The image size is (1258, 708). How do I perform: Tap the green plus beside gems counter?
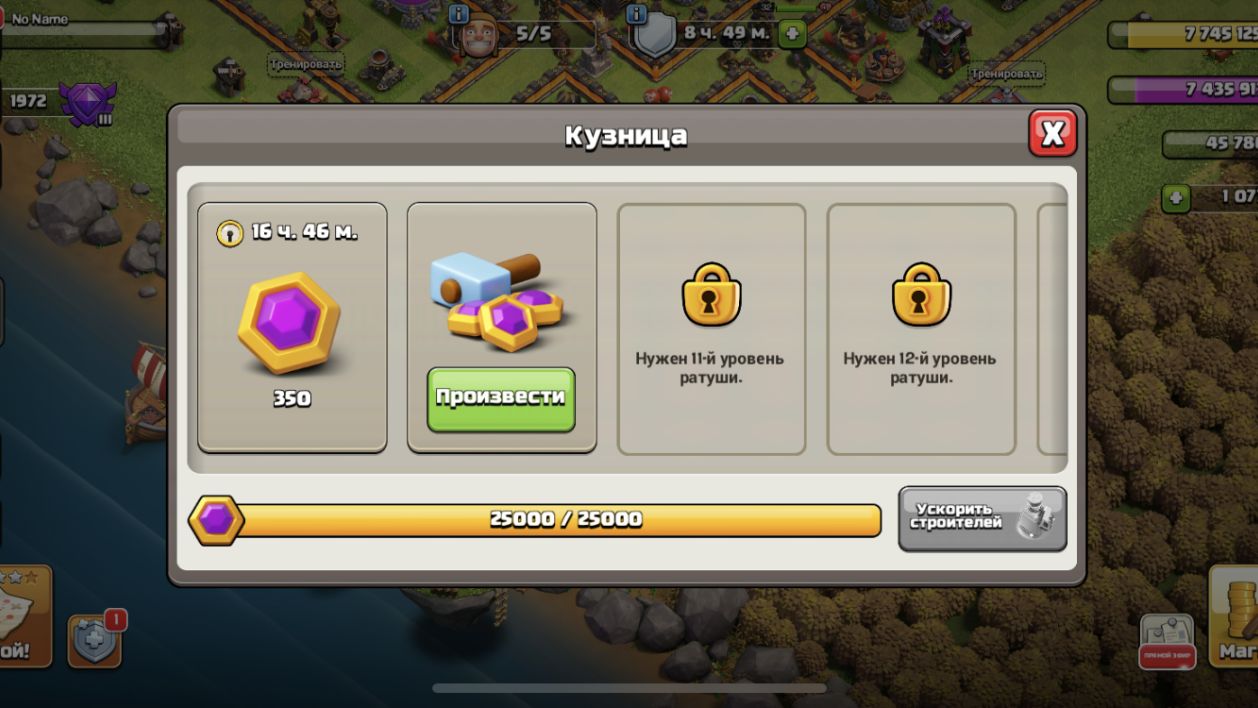1176,198
